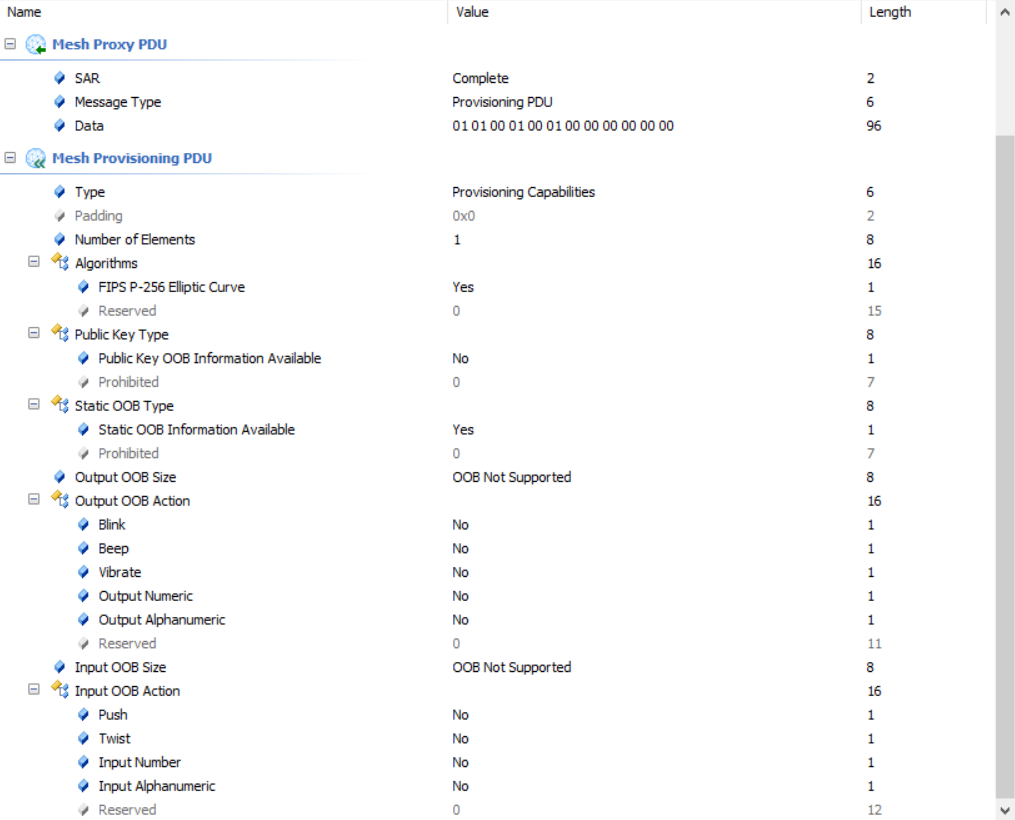Click the Input OOB Action group icon

coord(60,691)
